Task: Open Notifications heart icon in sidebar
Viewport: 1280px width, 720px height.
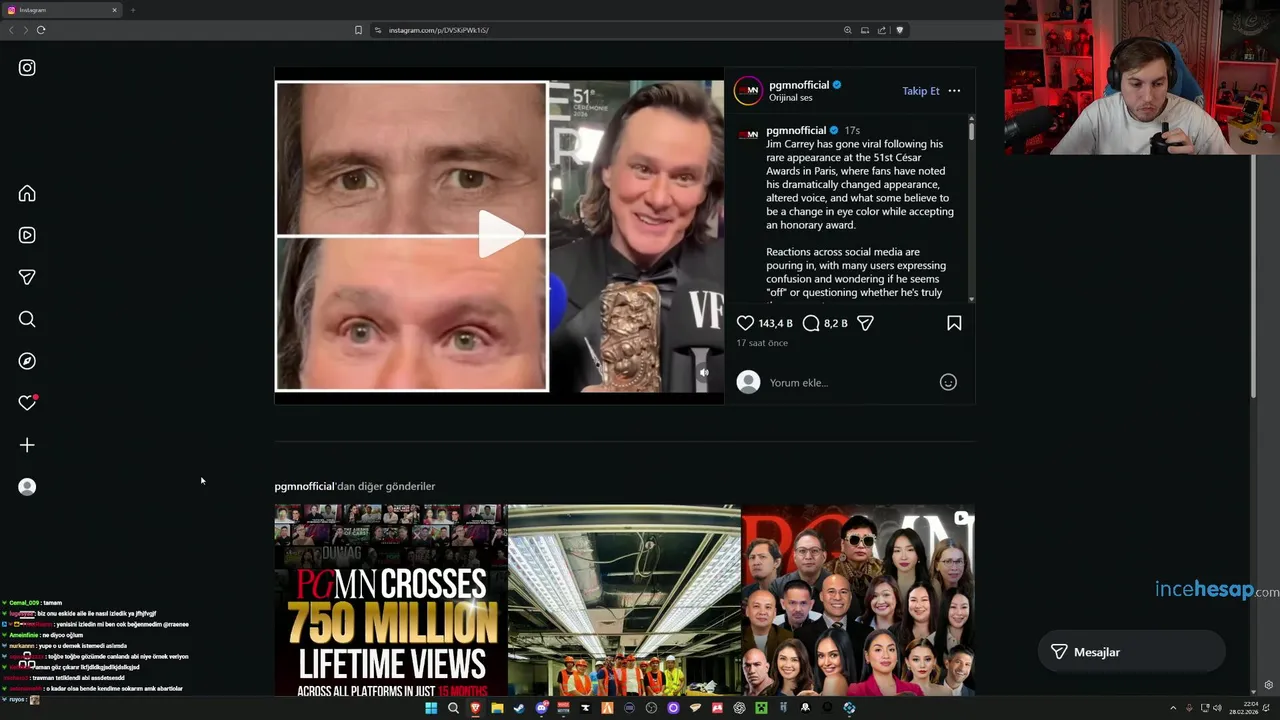Action: tap(27, 403)
